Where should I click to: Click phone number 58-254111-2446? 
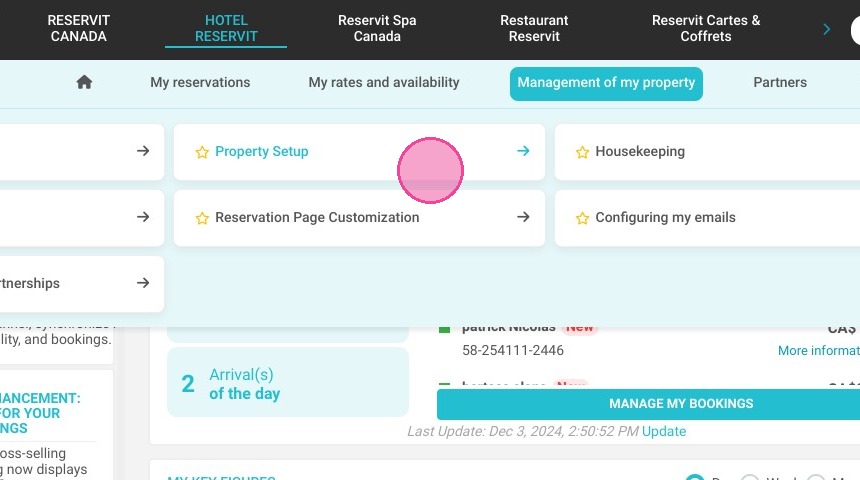513,351
